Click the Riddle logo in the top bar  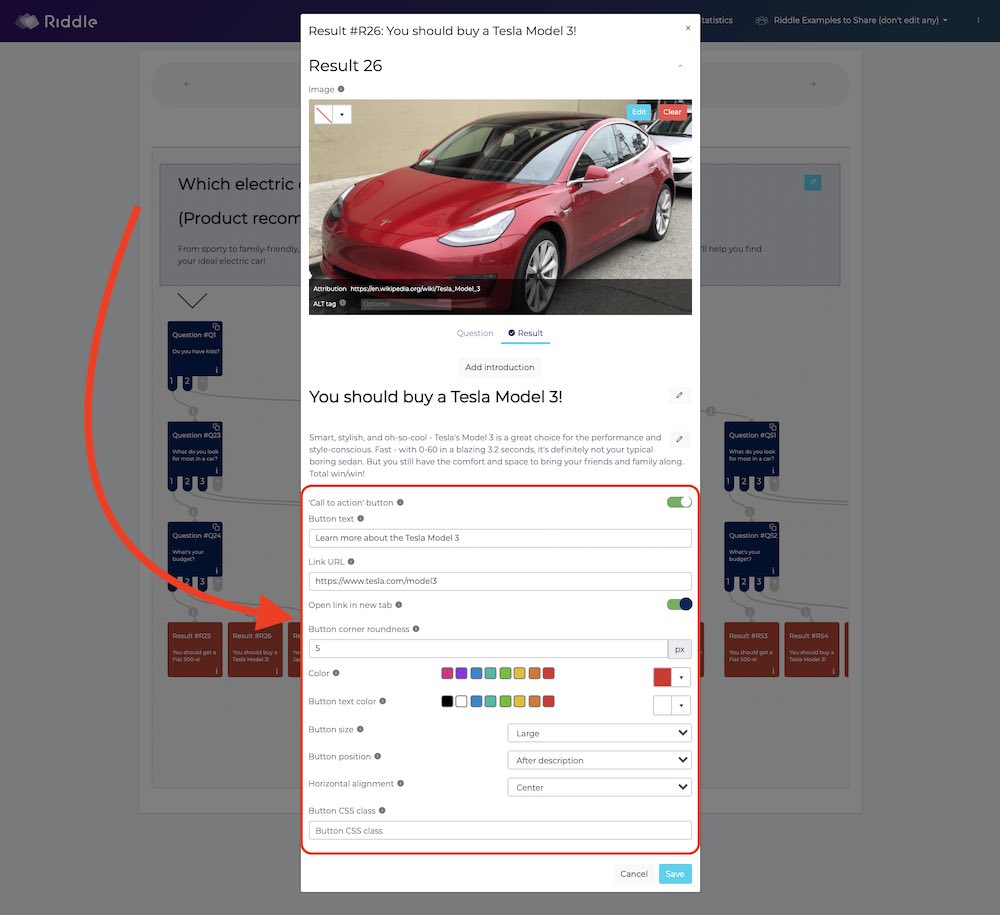coord(56,21)
